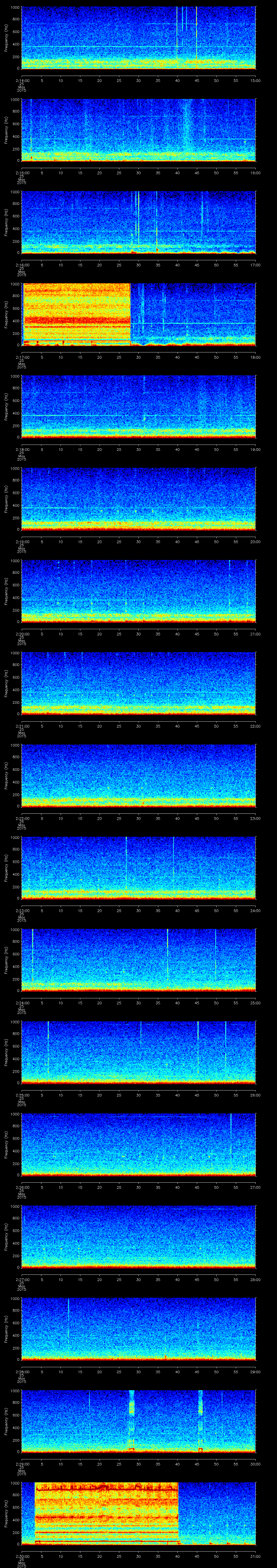Click the spectrogram panel starting at 2:23:00
This screenshot has width=277, height=1568.
coord(139,868)
